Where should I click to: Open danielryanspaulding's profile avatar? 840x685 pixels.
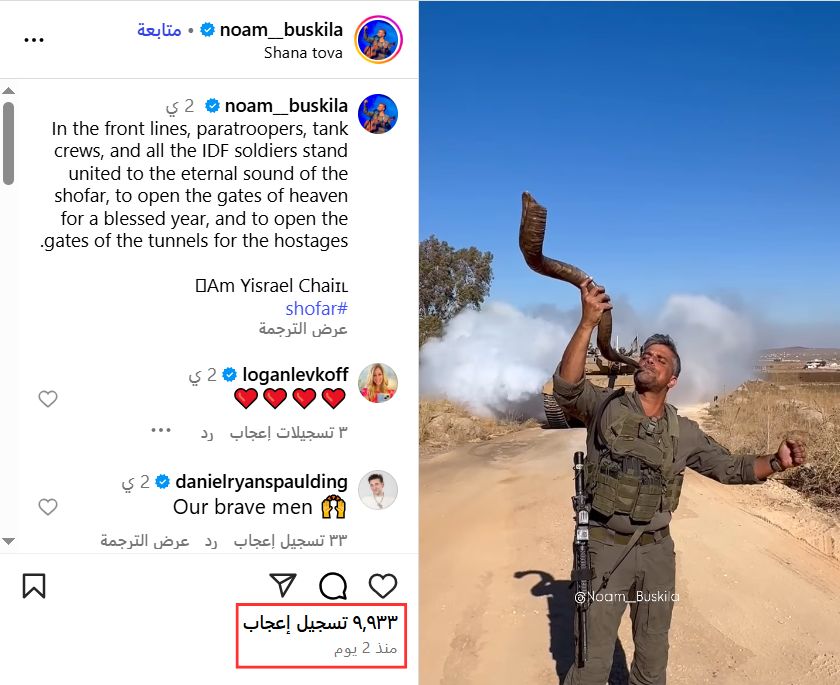(378, 490)
